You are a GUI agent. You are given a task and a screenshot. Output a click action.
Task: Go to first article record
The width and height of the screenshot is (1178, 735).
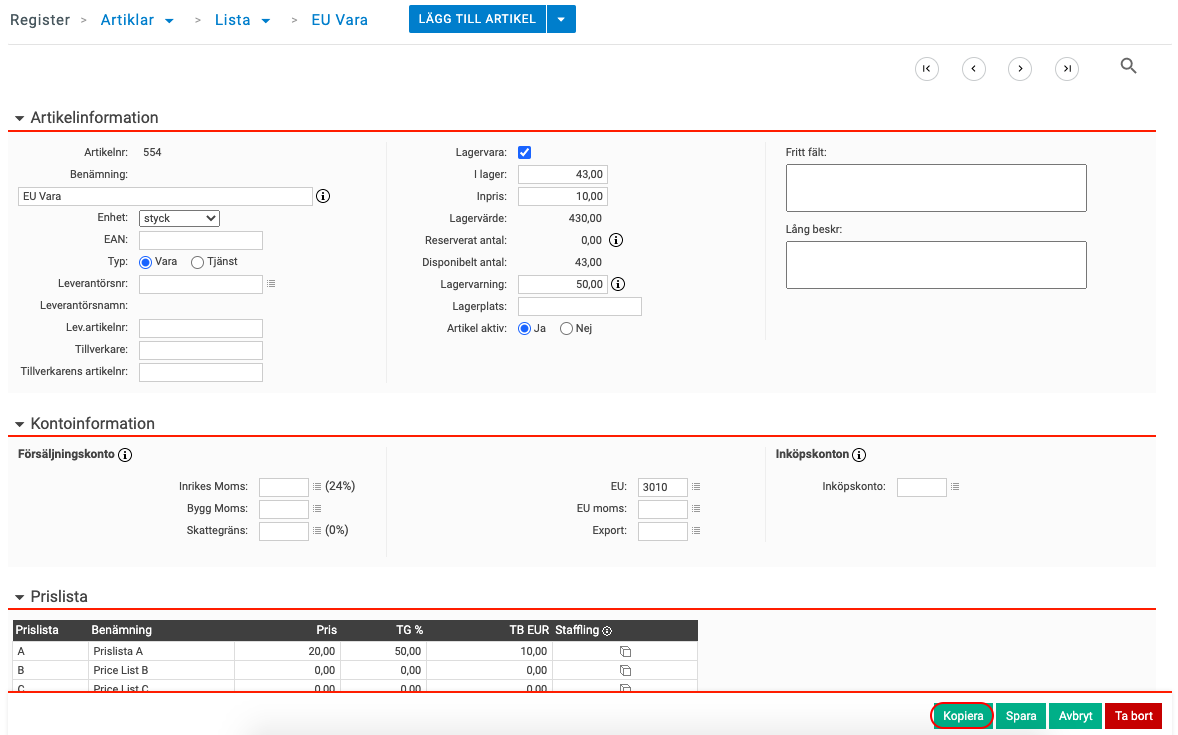[926, 68]
